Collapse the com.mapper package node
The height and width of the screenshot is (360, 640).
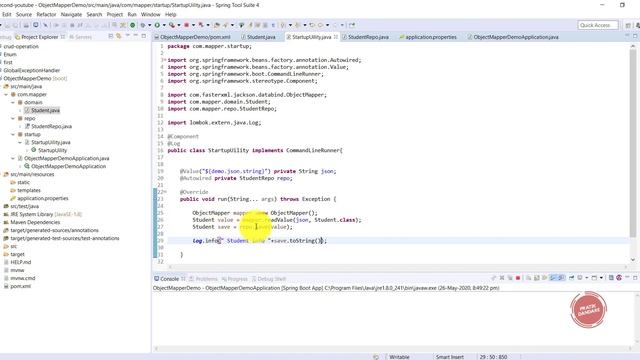pyautogui.click(x=6, y=94)
